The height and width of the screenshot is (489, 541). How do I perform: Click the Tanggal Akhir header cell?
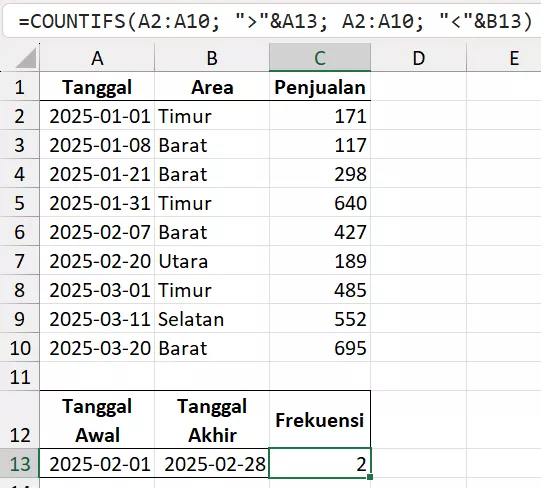(212, 420)
